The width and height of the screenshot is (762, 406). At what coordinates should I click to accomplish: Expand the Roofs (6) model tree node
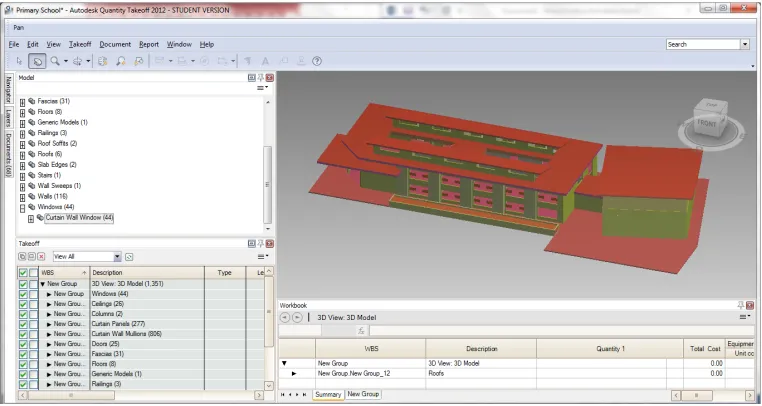(x=22, y=155)
